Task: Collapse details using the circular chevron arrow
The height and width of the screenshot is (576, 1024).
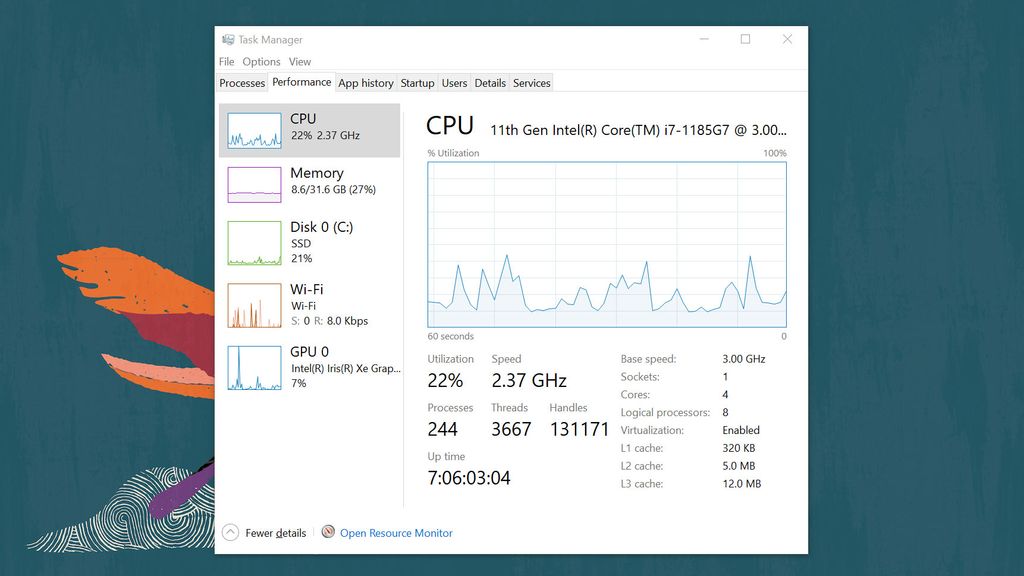Action: tap(230, 533)
